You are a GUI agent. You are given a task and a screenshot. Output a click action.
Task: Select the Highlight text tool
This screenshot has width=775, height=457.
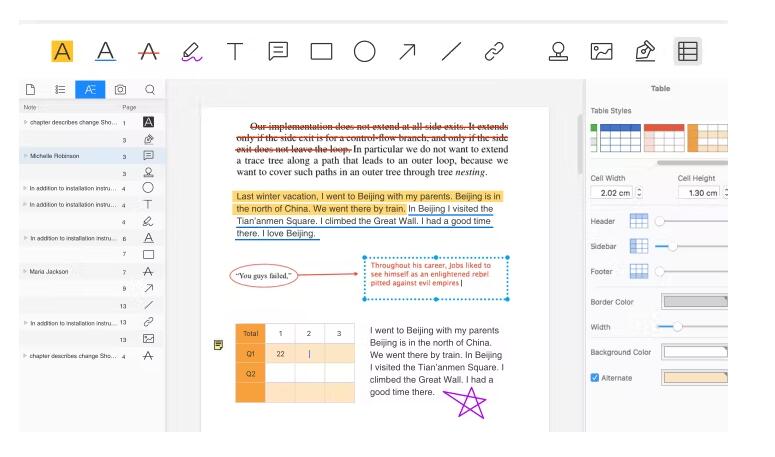(x=62, y=51)
